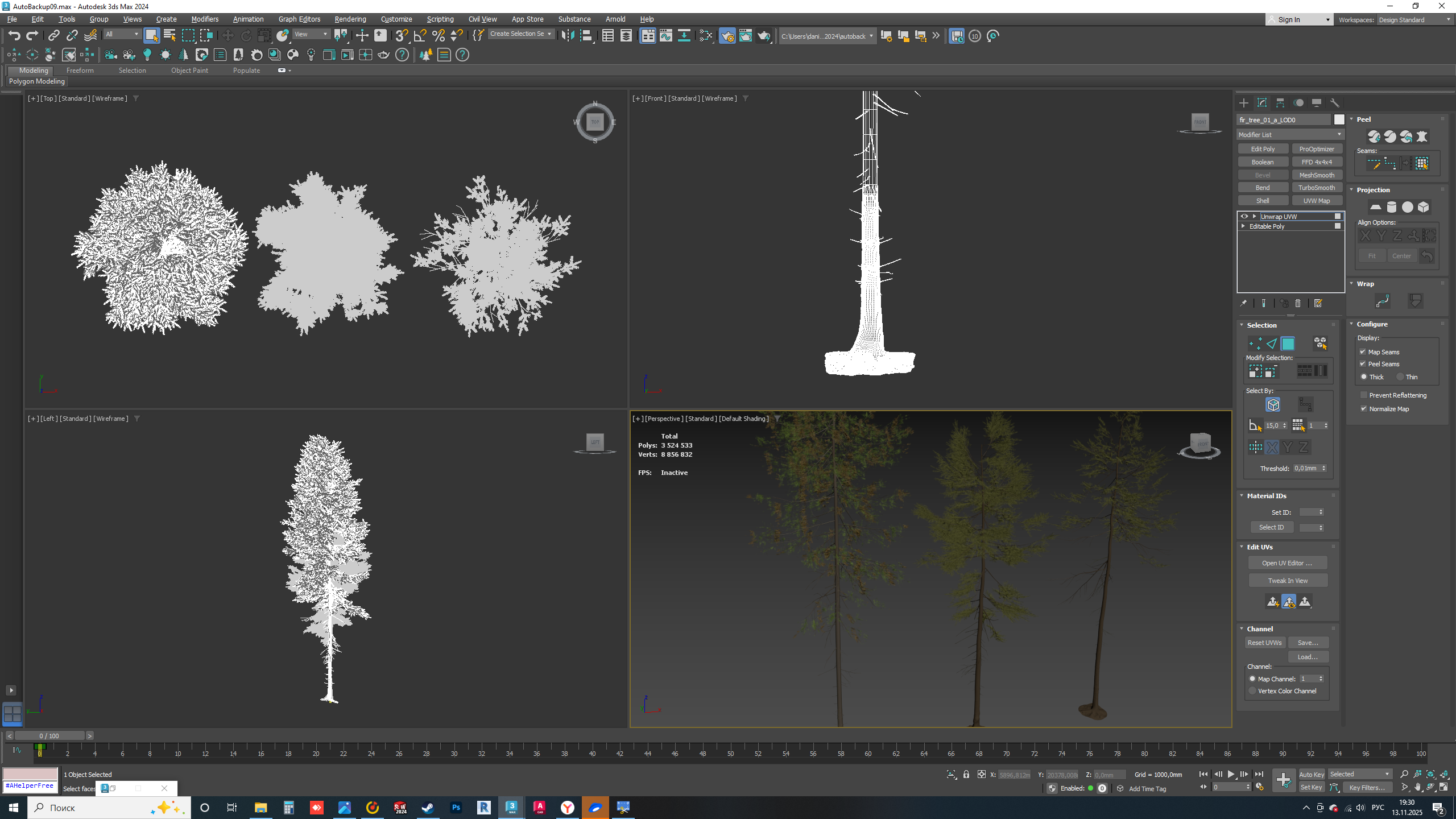Click cylindrical projection icon
The width and height of the screenshot is (1456, 819).
point(1392,207)
